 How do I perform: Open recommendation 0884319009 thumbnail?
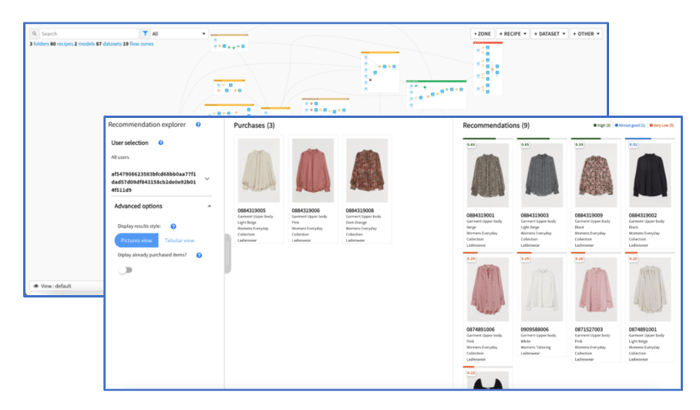coord(596,175)
